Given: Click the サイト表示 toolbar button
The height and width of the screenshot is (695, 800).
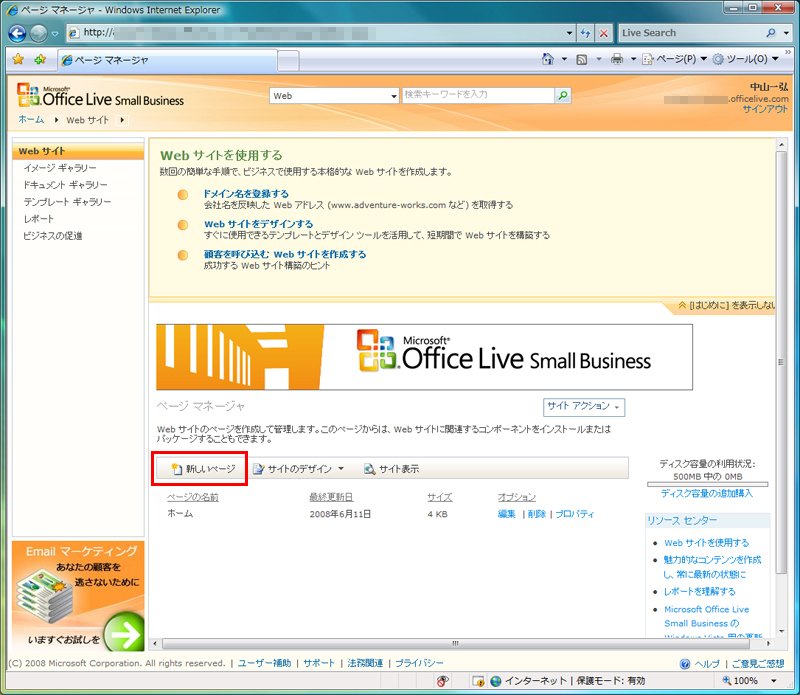Looking at the screenshot, I should click(391, 469).
